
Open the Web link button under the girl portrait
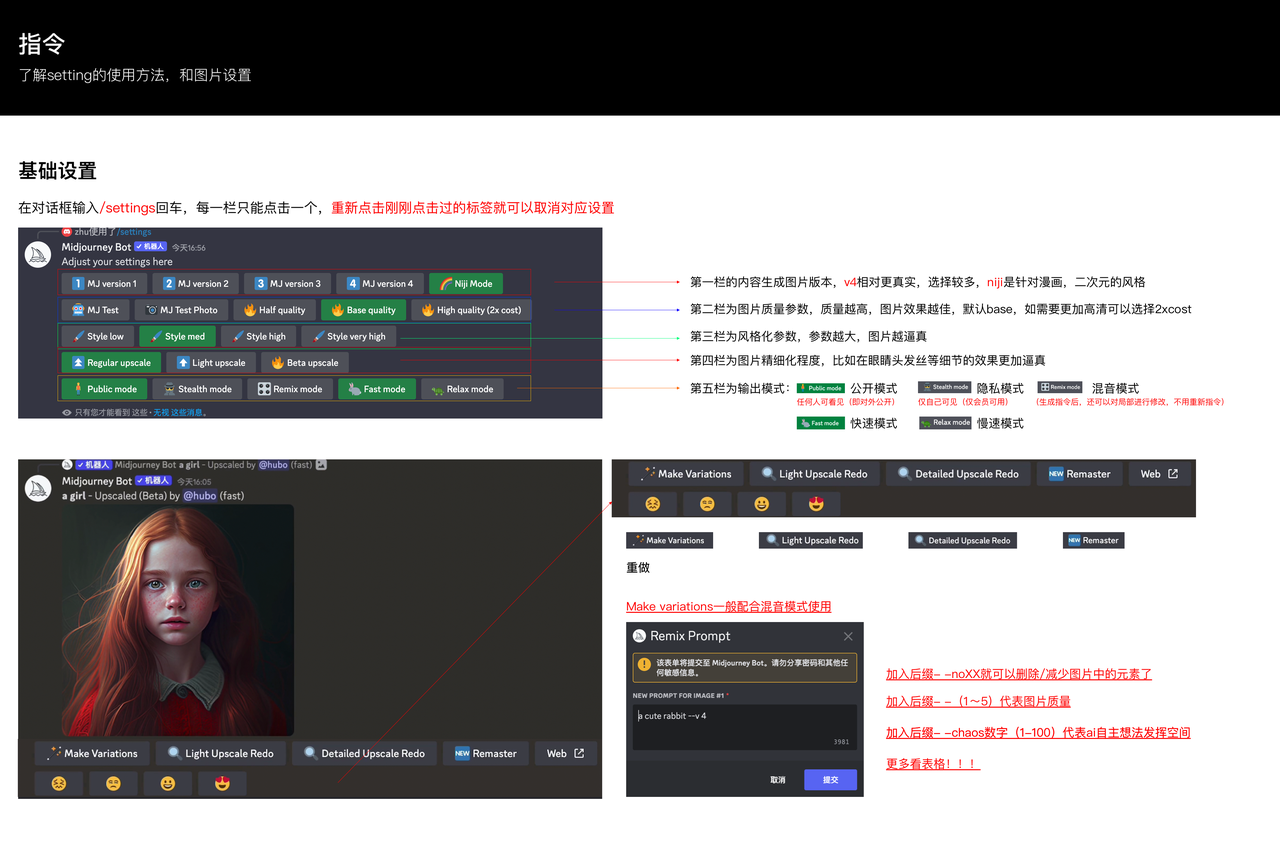tap(566, 753)
